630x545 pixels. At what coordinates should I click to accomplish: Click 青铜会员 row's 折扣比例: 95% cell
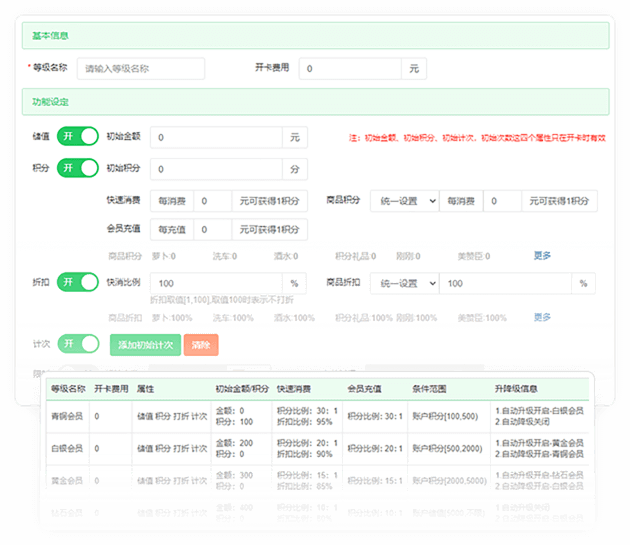point(305,422)
